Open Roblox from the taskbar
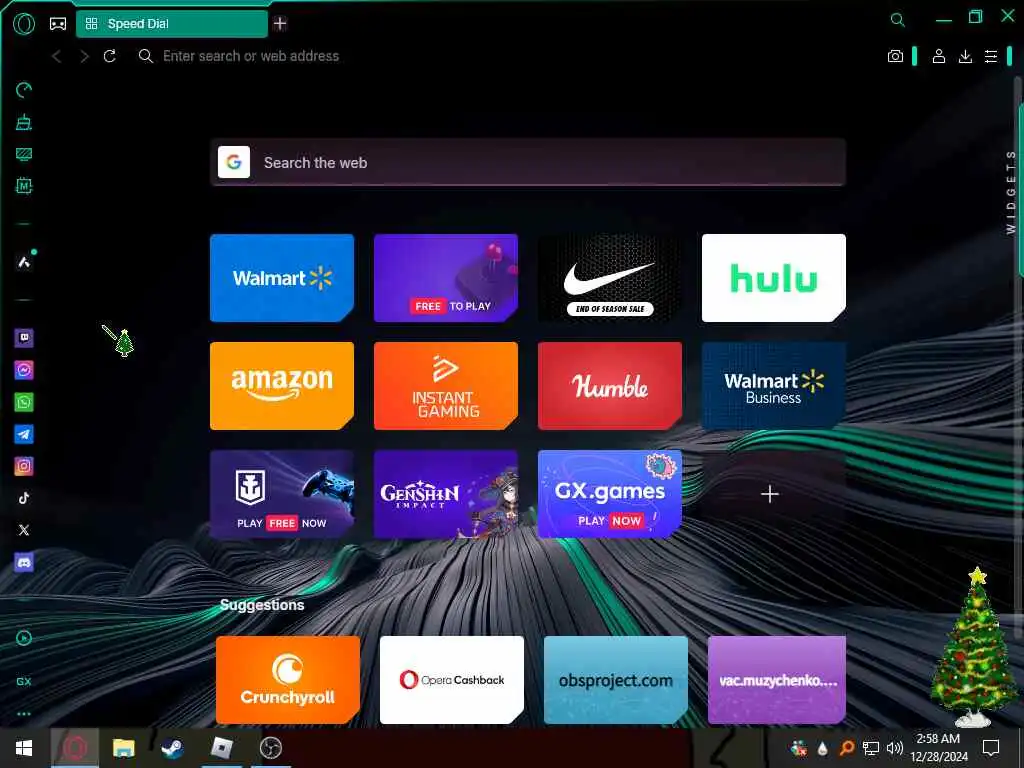Image resolution: width=1024 pixels, height=768 pixels. point(222,748)
